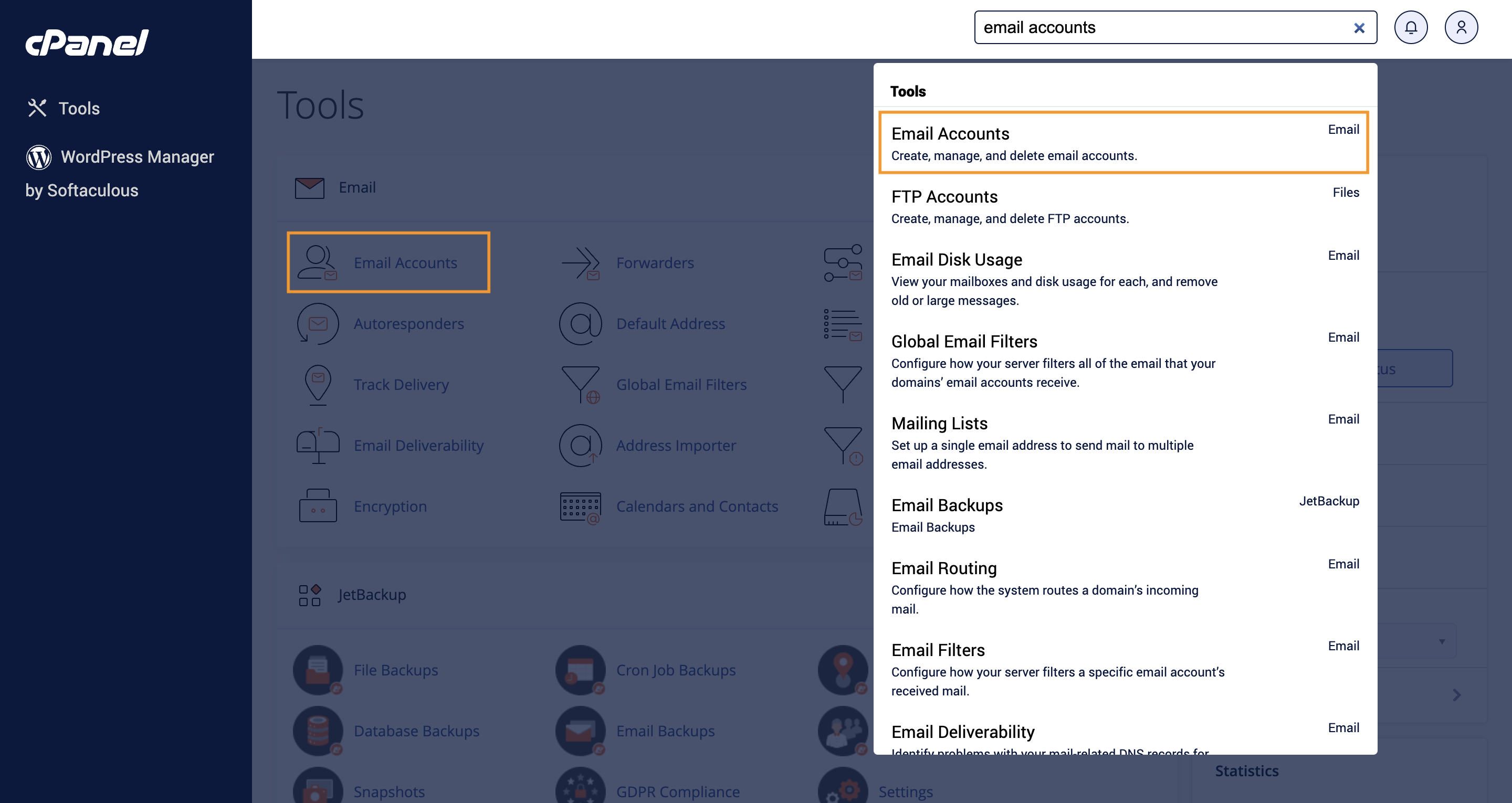Select the Address Importer icon
Screen dimensions: 1512x803
pyautogui.click(x=580, y=445)
